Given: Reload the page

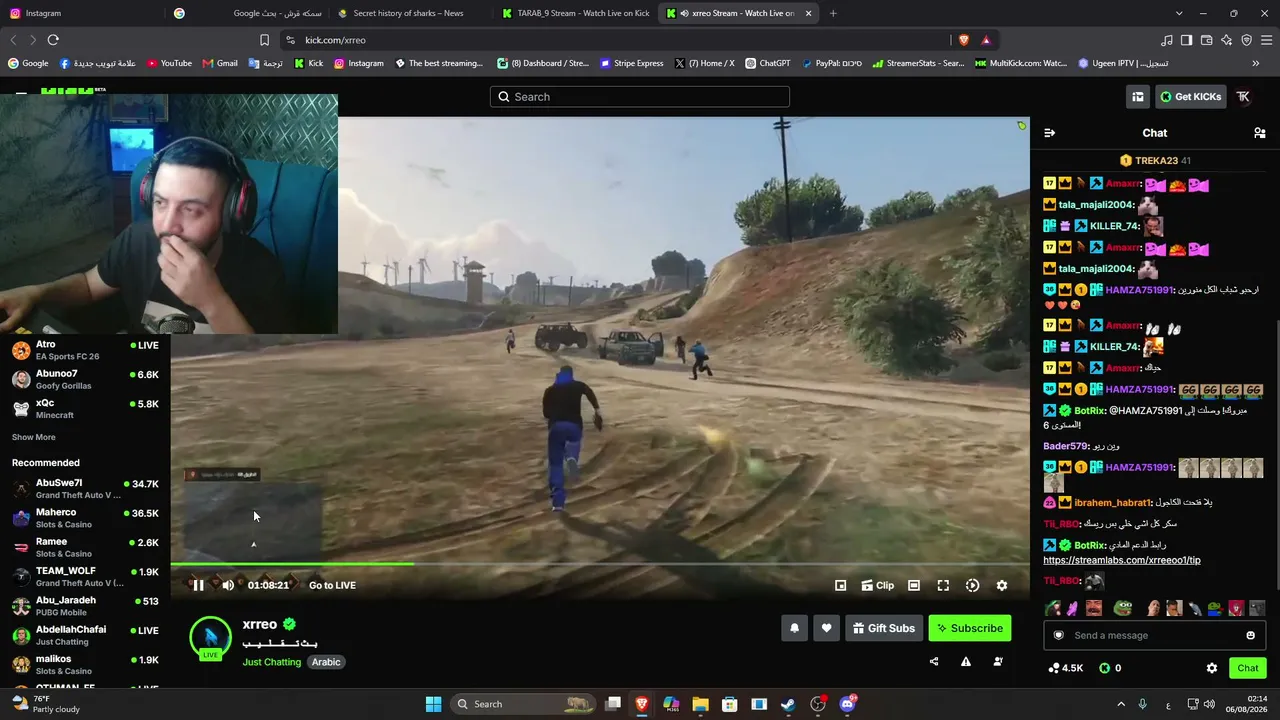Looking at the screenshot, I should [53, 40].
